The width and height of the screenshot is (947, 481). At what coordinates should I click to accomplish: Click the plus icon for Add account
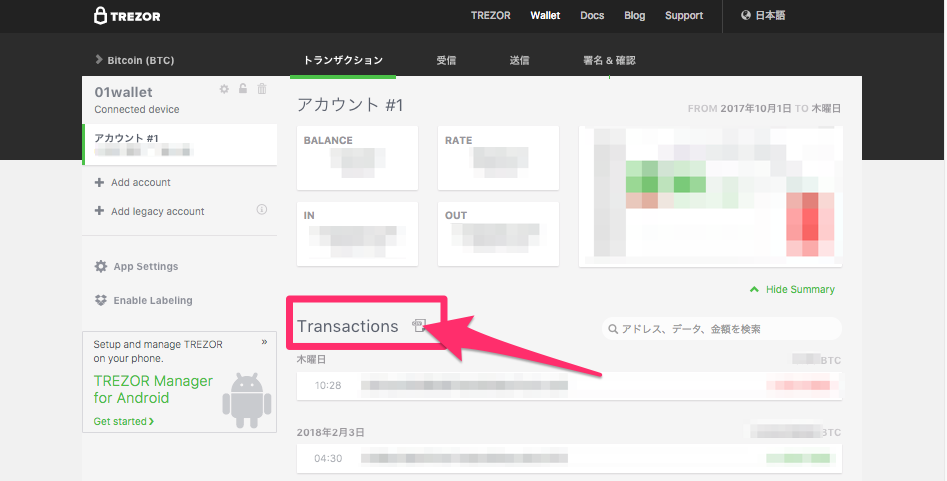pyautogui.click(x=100, y=182)
